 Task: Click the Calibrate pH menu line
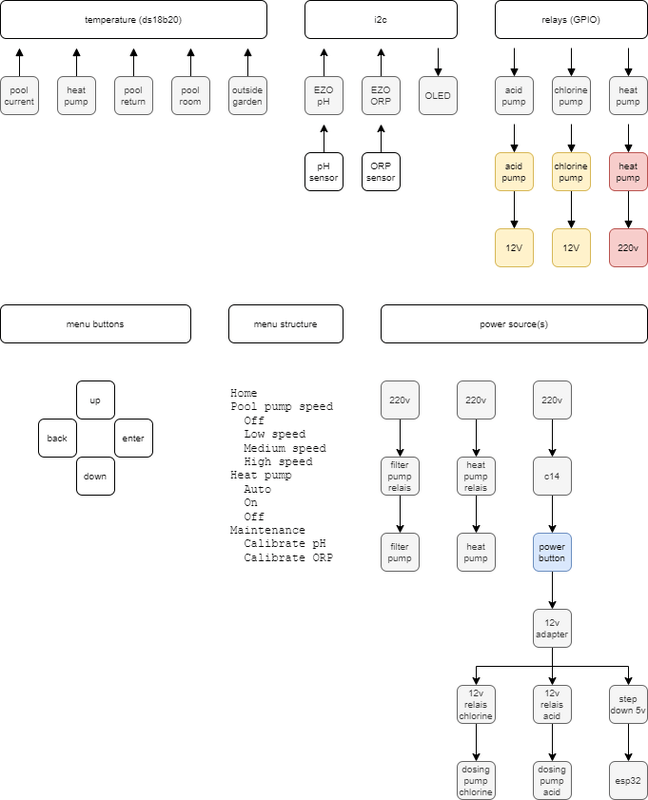coord(285,544)
